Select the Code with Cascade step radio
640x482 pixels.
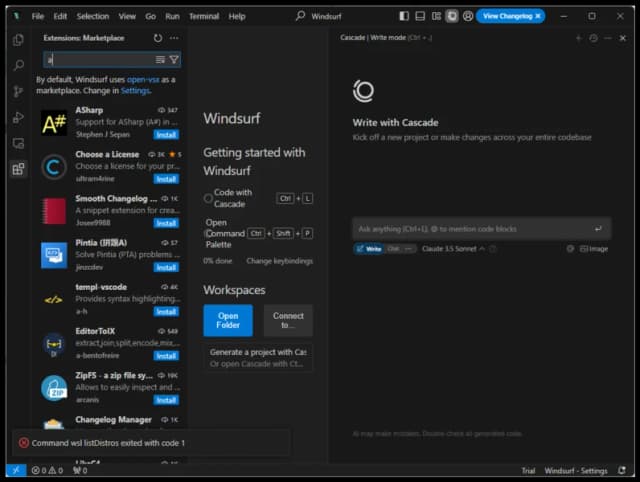coord(208,198)
